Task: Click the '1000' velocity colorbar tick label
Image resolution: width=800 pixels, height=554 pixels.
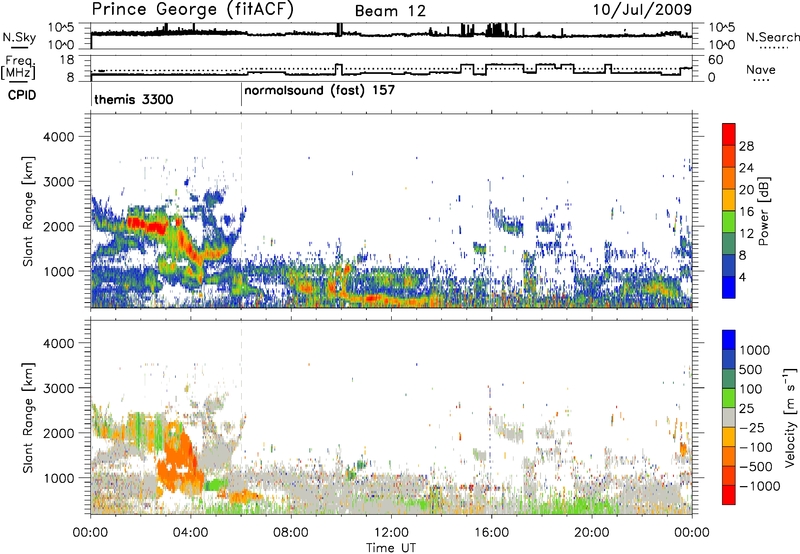Action: coord(755,350)
